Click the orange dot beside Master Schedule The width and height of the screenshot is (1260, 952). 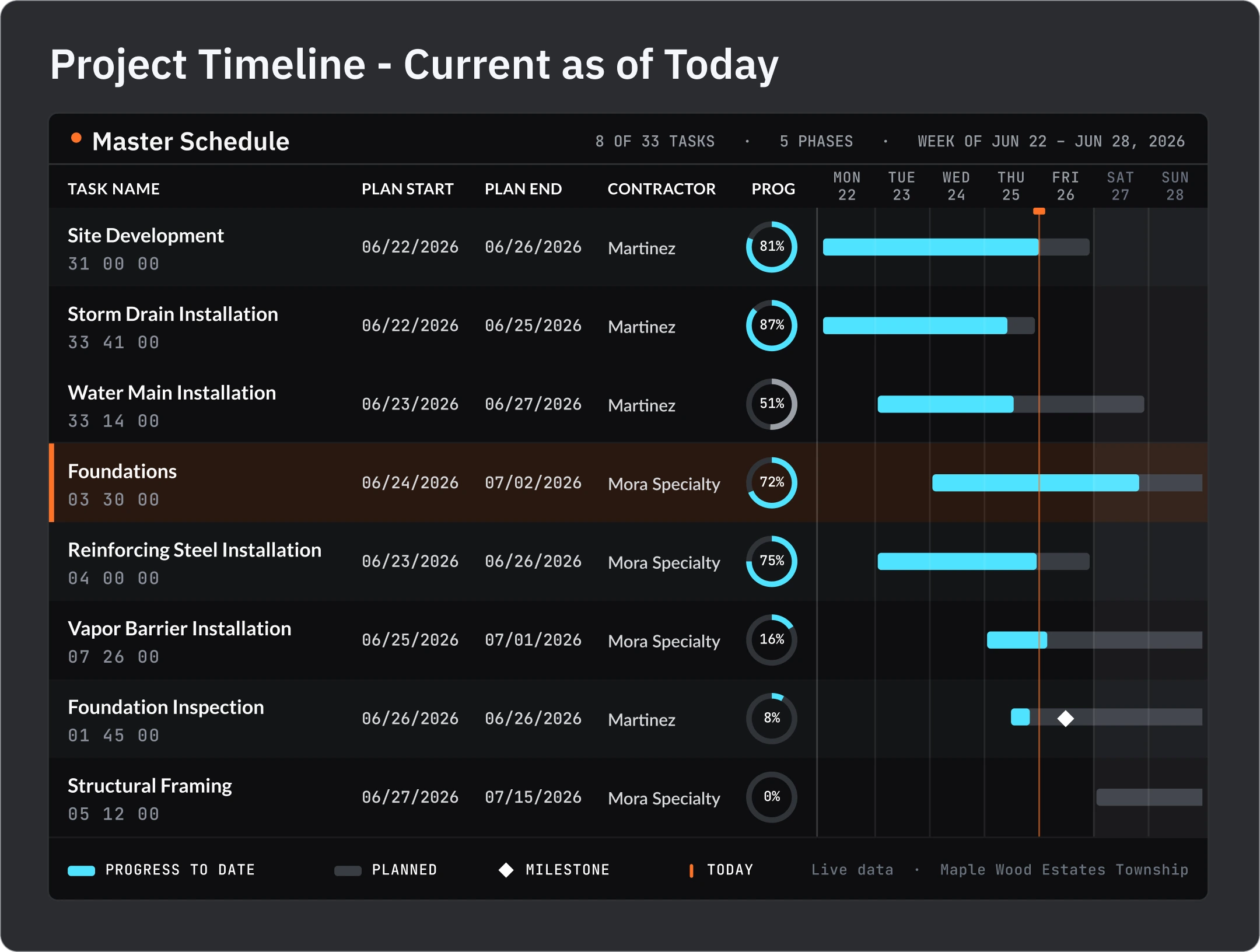pyautogui.click(x=76, y=138)
